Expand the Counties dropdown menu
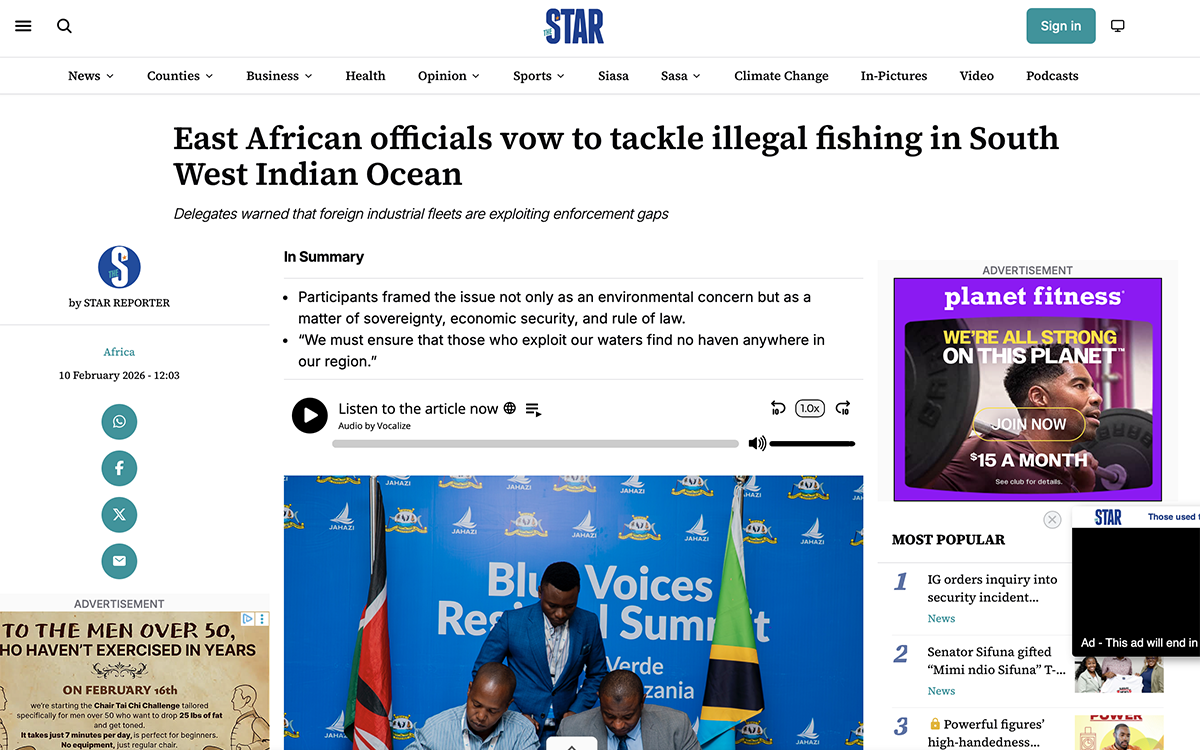The image size is (1200, 750). pos(180,76)
